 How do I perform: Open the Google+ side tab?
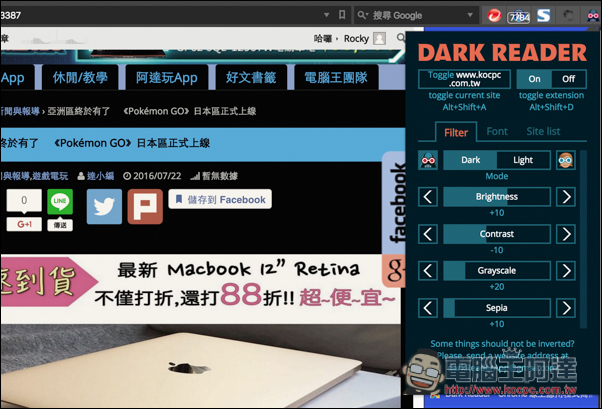point(394,271)
